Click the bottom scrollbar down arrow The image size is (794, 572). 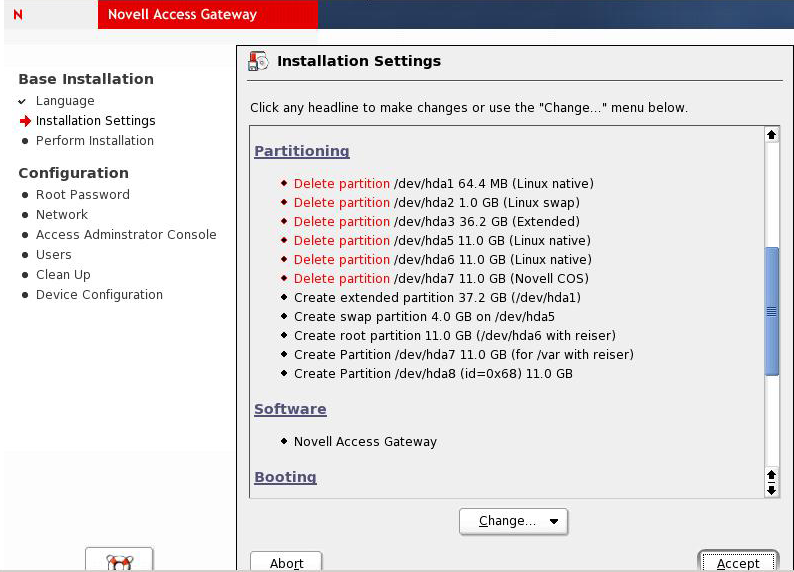771,490
